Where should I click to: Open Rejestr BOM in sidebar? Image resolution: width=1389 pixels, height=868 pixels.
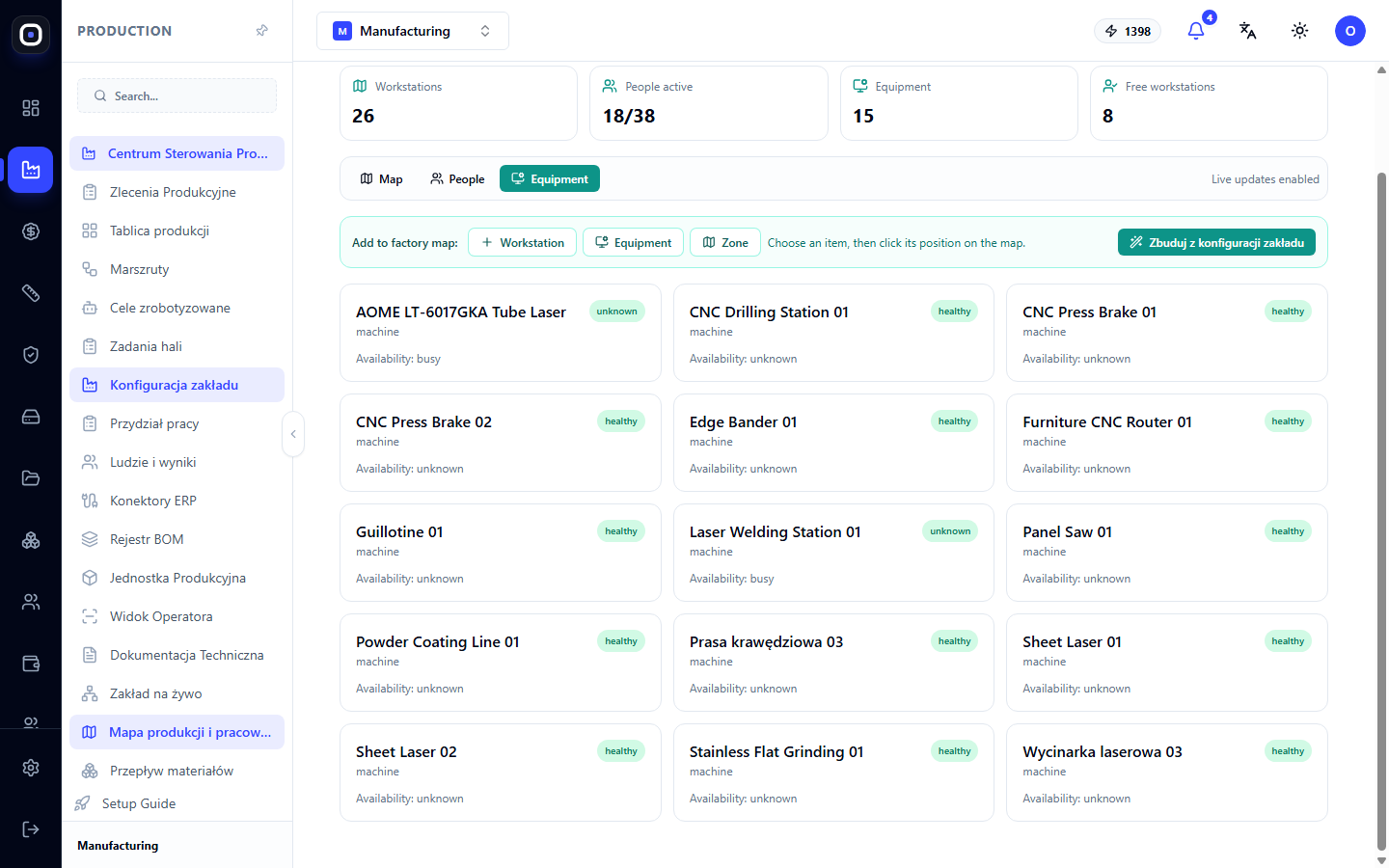(x=177, y=539)
